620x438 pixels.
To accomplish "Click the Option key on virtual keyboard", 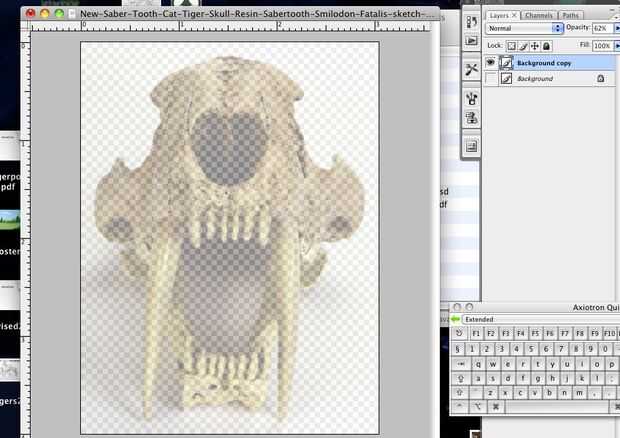I will pyautogui.click(x=478, y=406).
